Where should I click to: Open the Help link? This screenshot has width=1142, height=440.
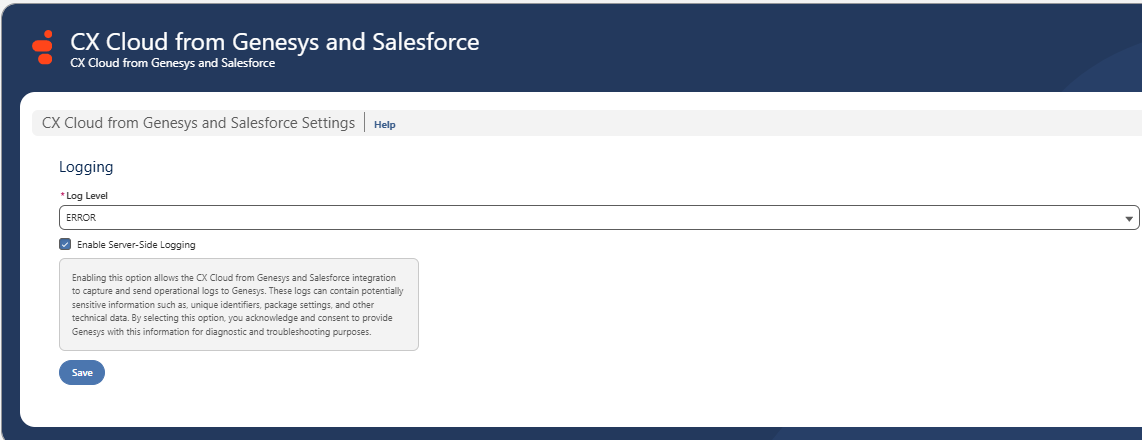click(x=385, y=125)
